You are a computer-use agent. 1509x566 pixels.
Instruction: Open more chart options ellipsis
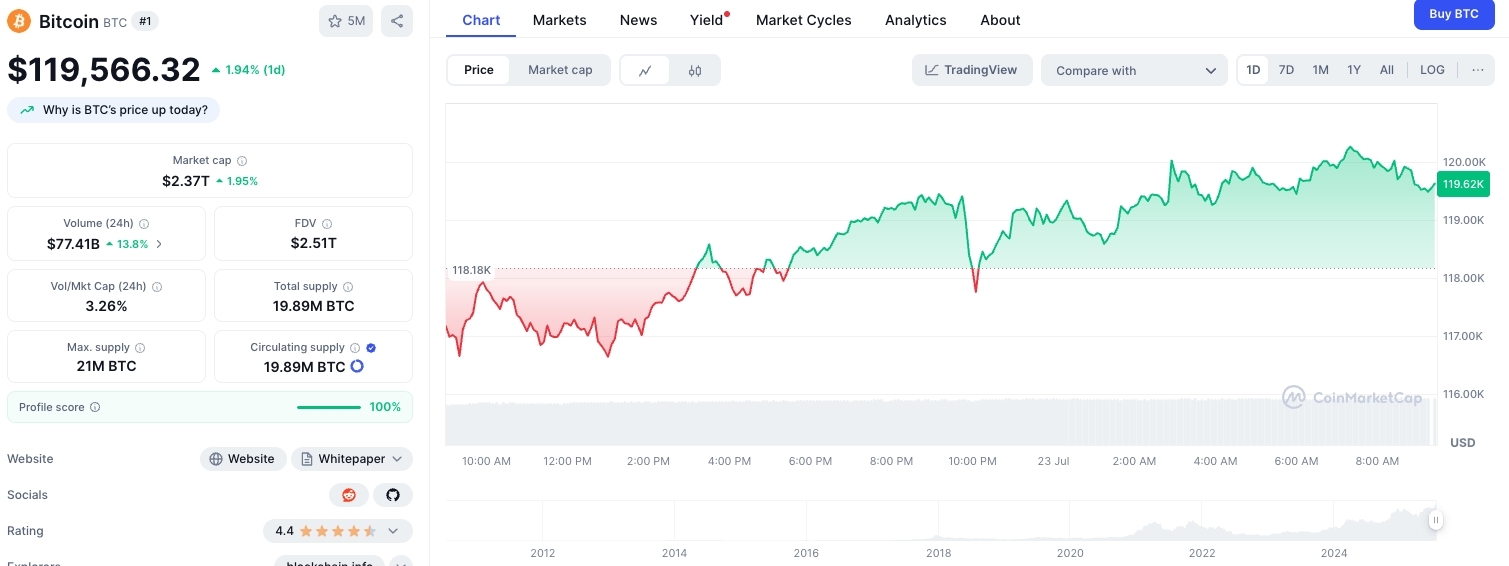[x=1477, y=70]
